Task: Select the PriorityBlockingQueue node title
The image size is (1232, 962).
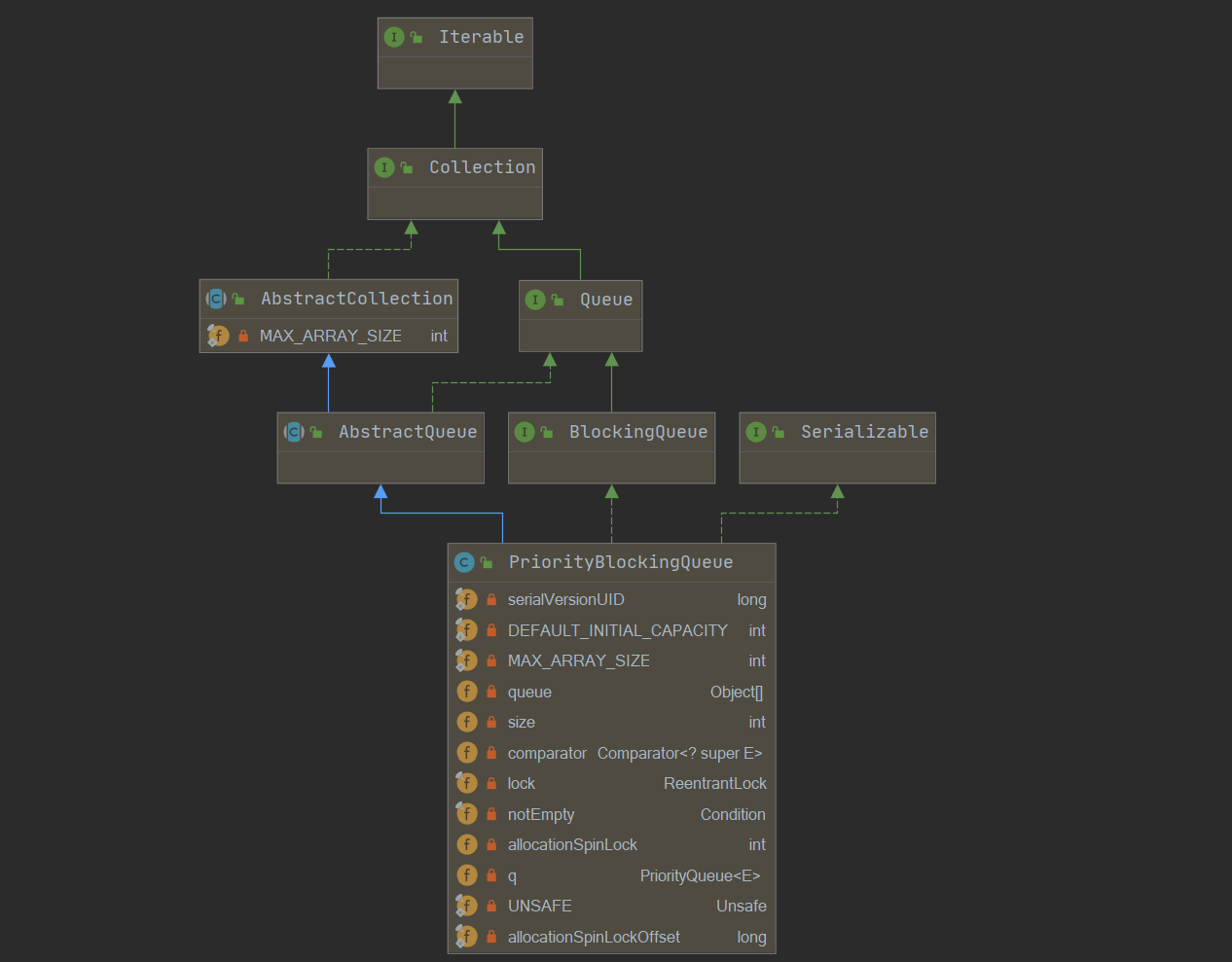Action: point(621,562)
